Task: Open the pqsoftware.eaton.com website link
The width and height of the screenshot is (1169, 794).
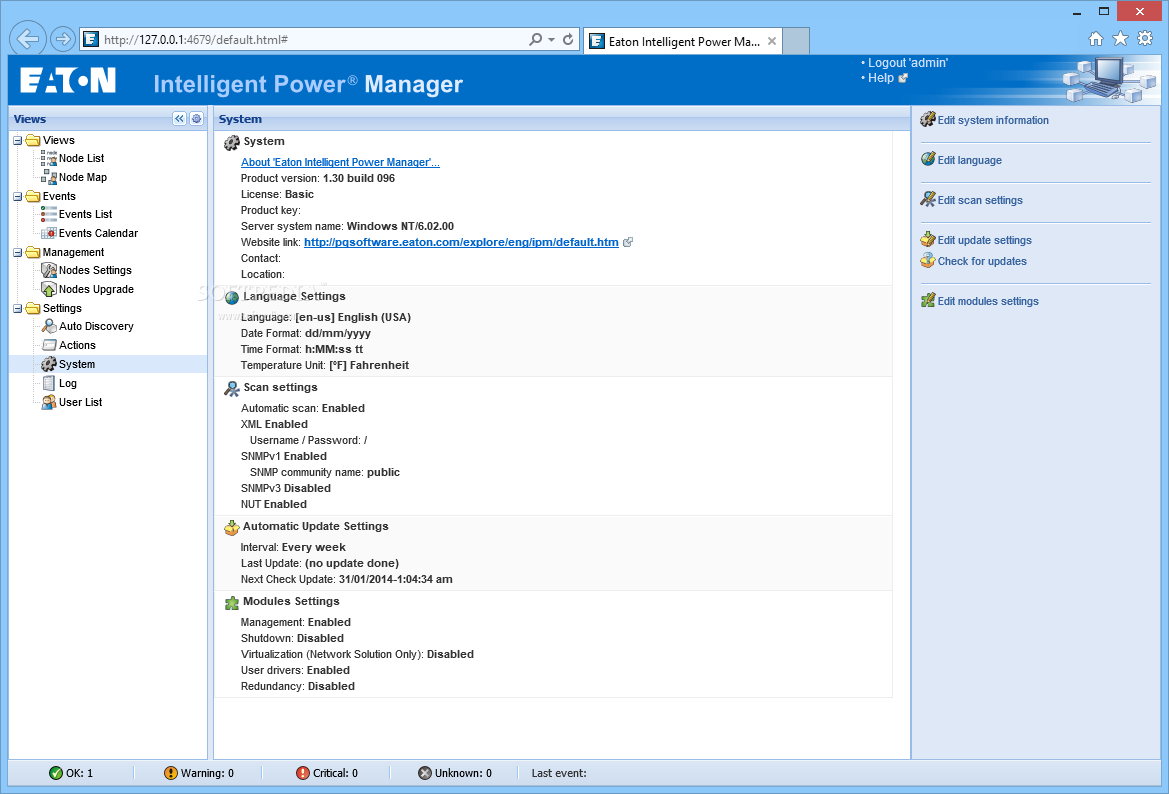Action: [x=461, y=242]
